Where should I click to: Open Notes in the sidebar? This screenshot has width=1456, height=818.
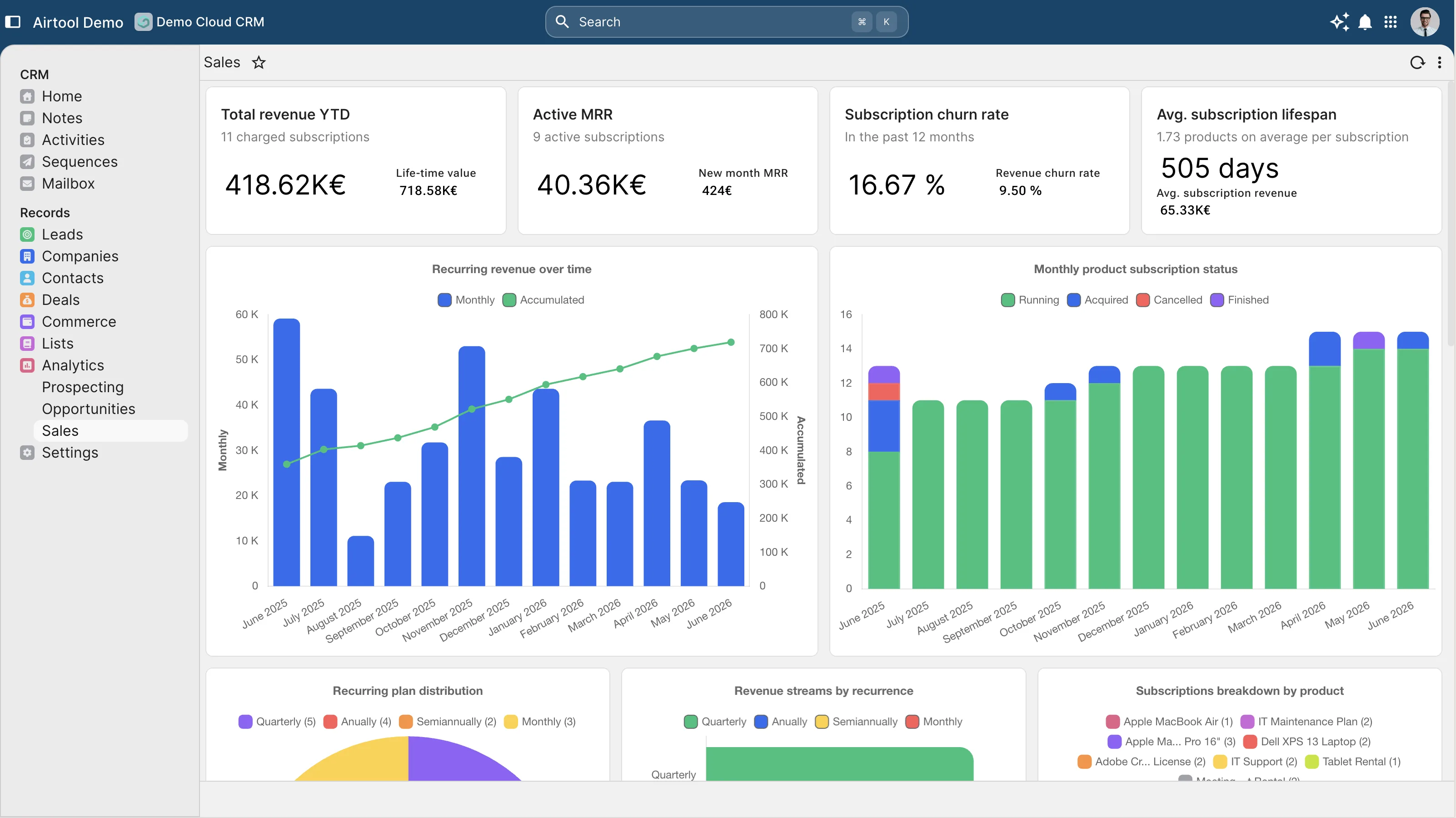point(62,118)
